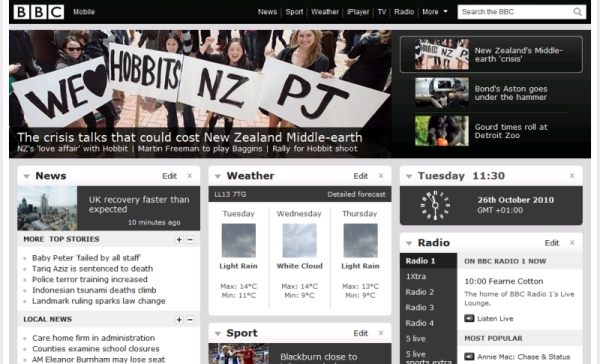Edit the Radio widget
Image resolution: width=600 pixels, height=364 pixels.
click(x=552, y=243)
